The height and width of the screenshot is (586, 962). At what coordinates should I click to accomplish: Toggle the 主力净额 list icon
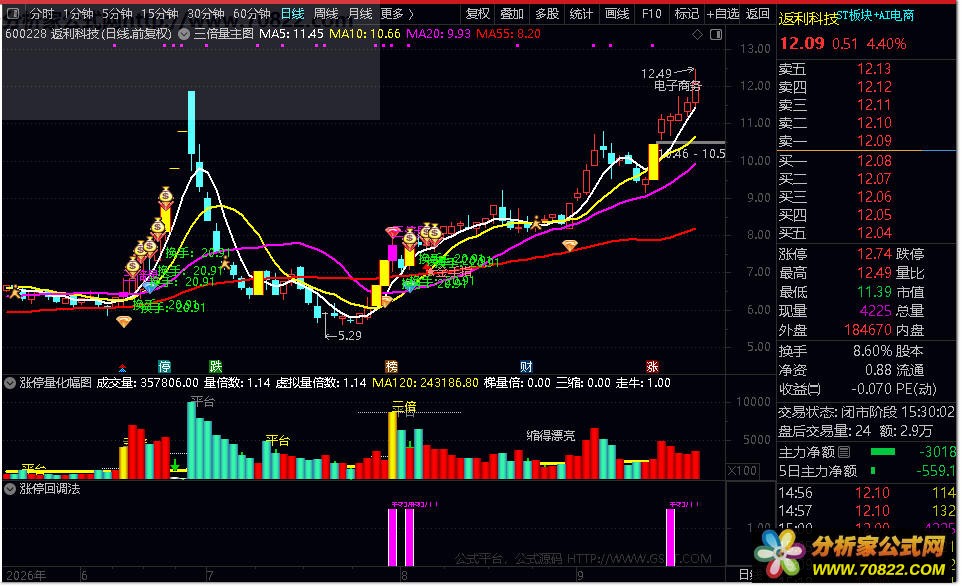(x=844, y=452)
